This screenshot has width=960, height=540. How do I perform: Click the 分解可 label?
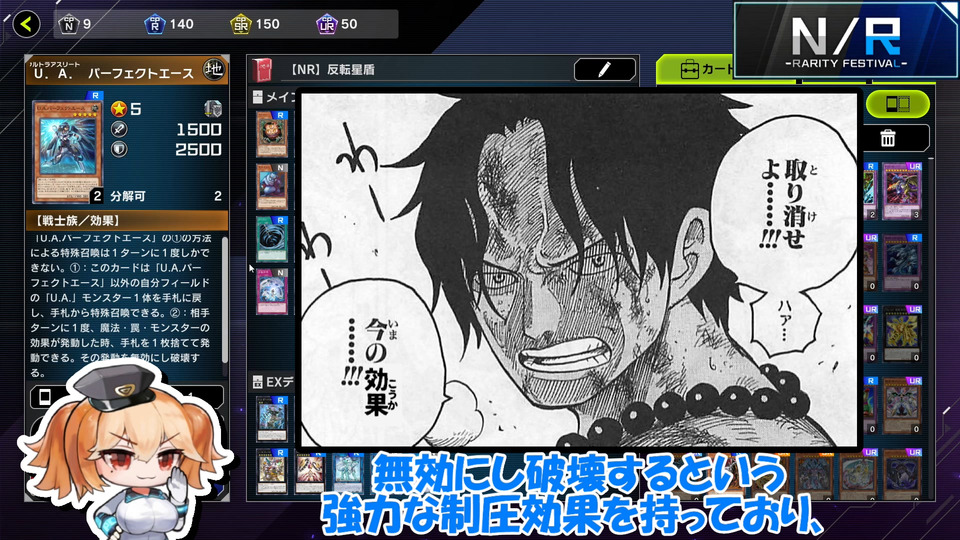tap(128, 196)
